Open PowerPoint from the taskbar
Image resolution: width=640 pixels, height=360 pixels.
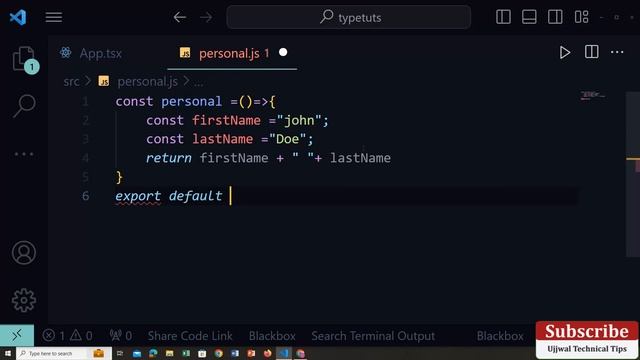pyautogui.click(x=251, y=353)
